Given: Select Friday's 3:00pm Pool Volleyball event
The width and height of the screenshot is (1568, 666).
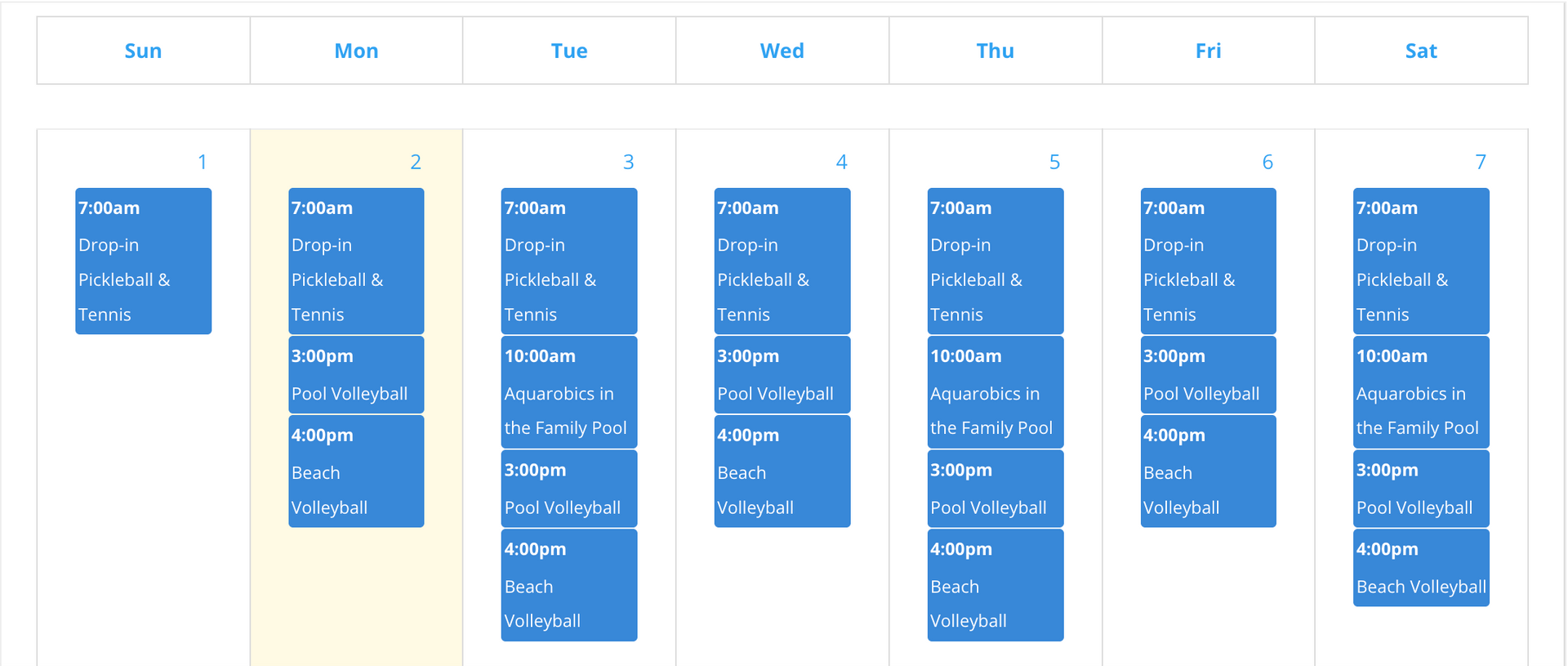Looking at the screenshot, I should pyautogui.click(x=1208, y=375).
